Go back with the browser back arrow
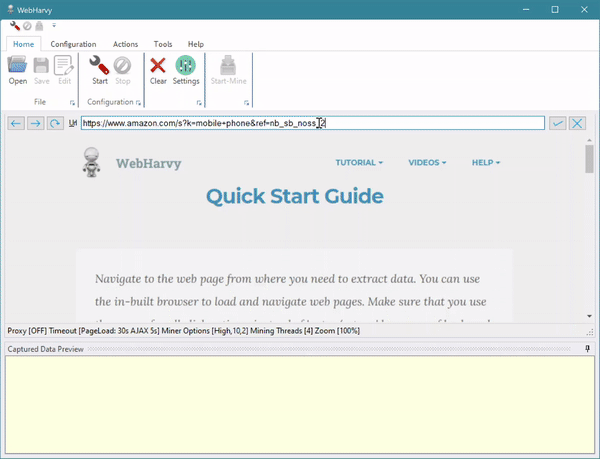Image resolution: width=600 pixels, height=459 pixels. point(16,123)
